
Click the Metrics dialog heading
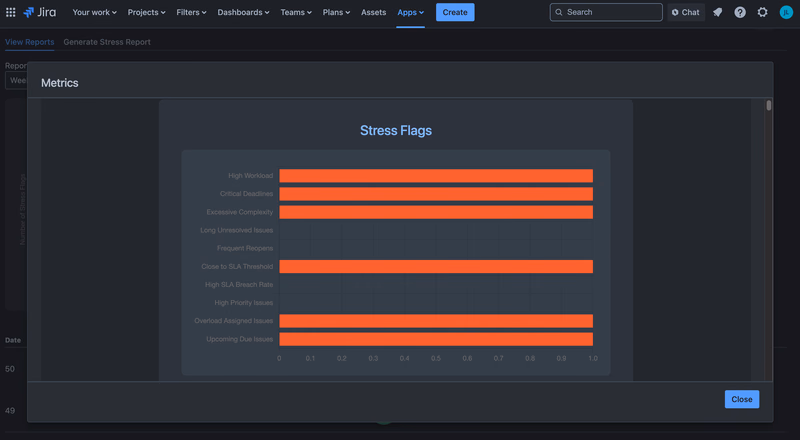(x=60, y=83)
